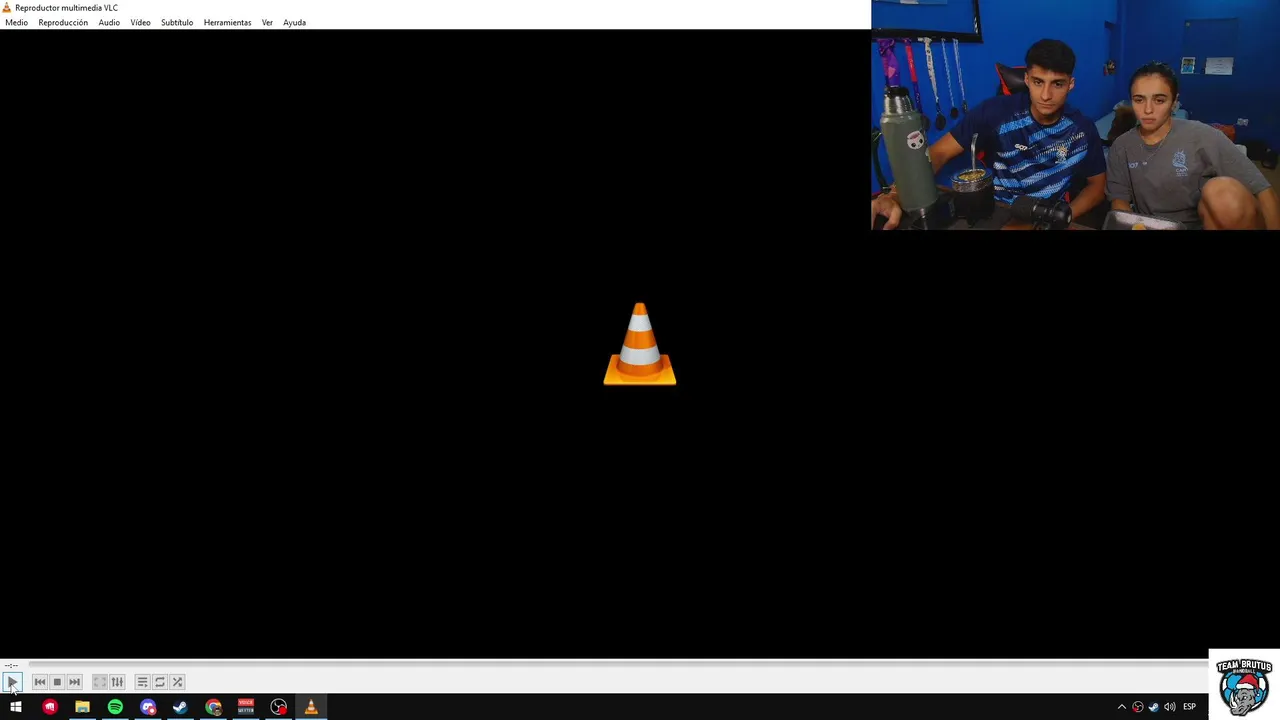Open the volume control in tray
This screenshot has height=720, width=1280.
pyautogui.click(x=1169, y=707)
